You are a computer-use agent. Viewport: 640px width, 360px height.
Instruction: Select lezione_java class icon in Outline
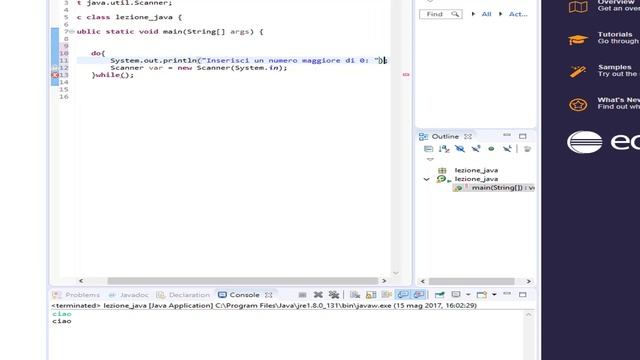(442, 179)
